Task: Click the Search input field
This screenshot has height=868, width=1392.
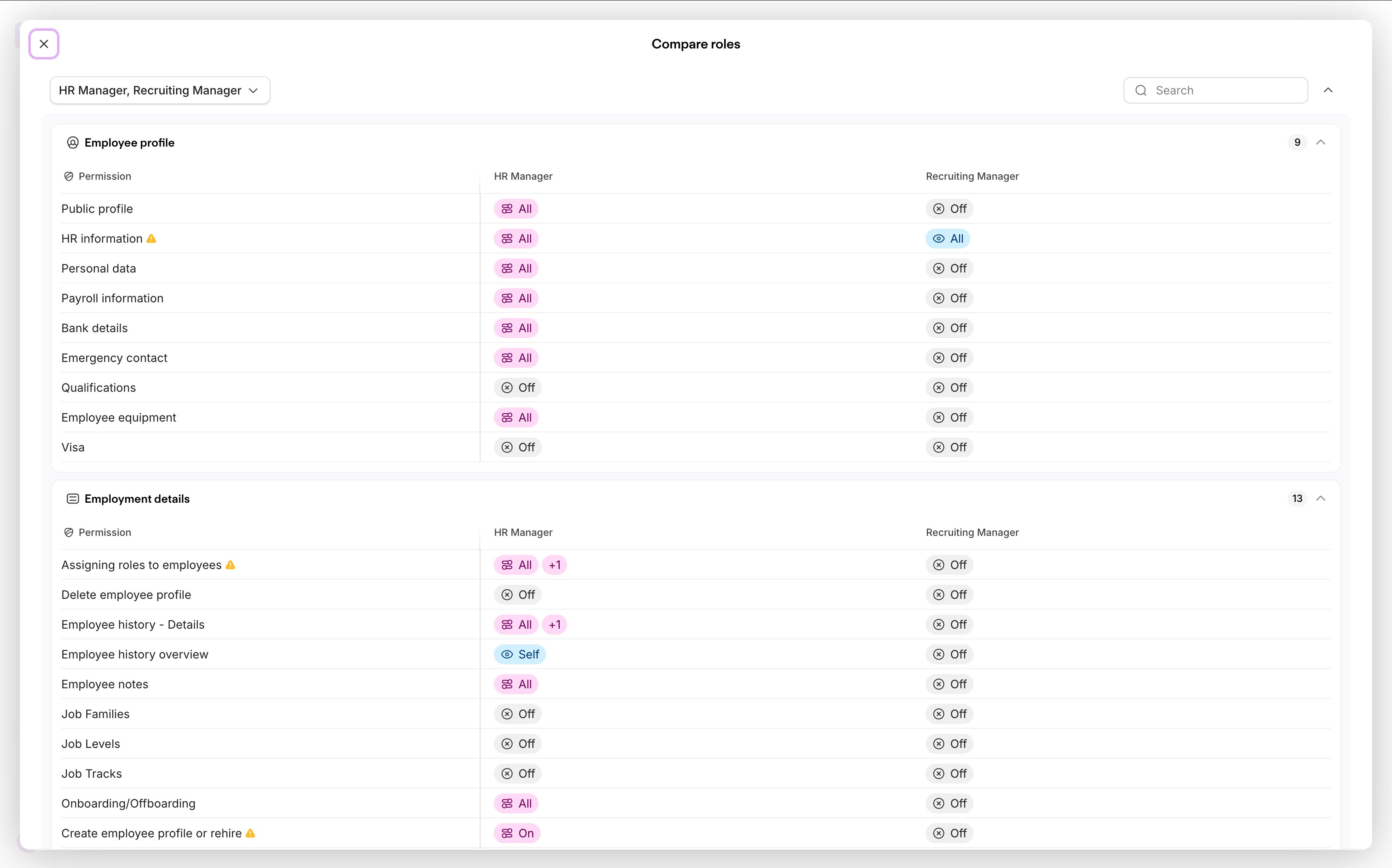Action: coord(1216,90)
